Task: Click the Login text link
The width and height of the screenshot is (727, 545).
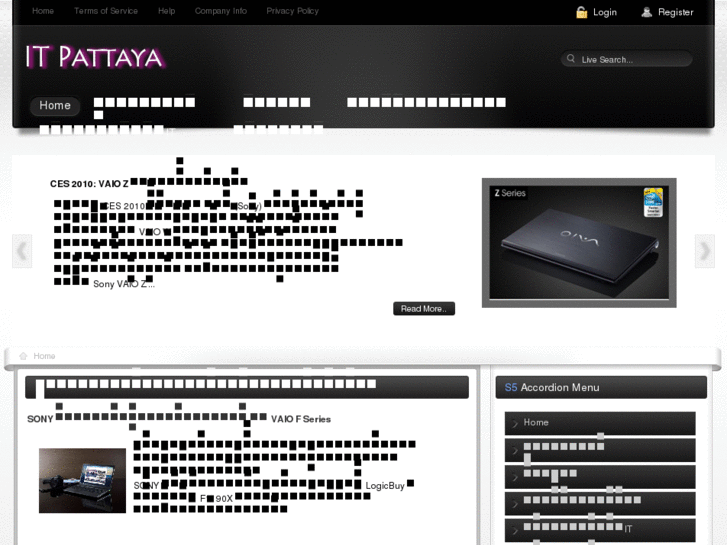Action: pyautogui.click(x=605, y=12)
